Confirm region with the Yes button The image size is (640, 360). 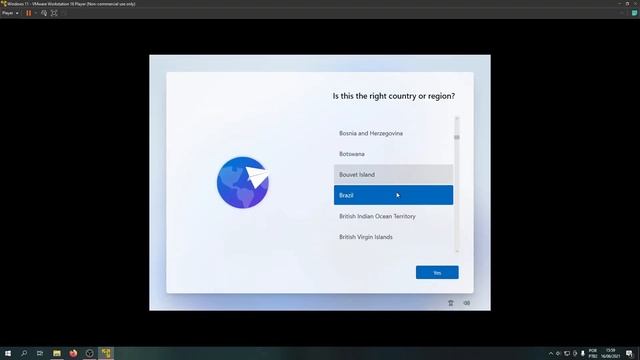[x=437, y=272]
